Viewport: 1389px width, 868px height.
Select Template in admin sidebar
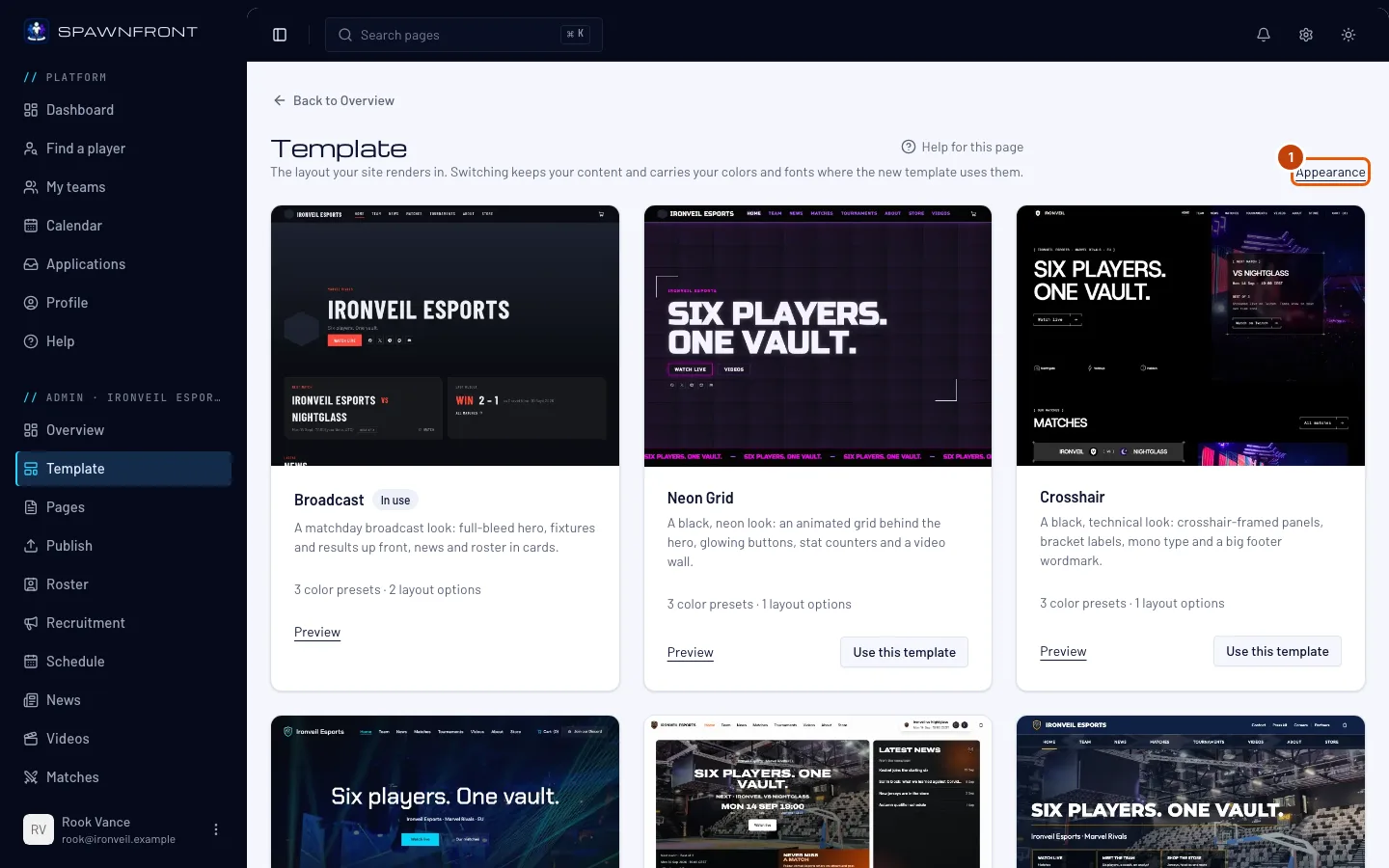pos(123,469)
